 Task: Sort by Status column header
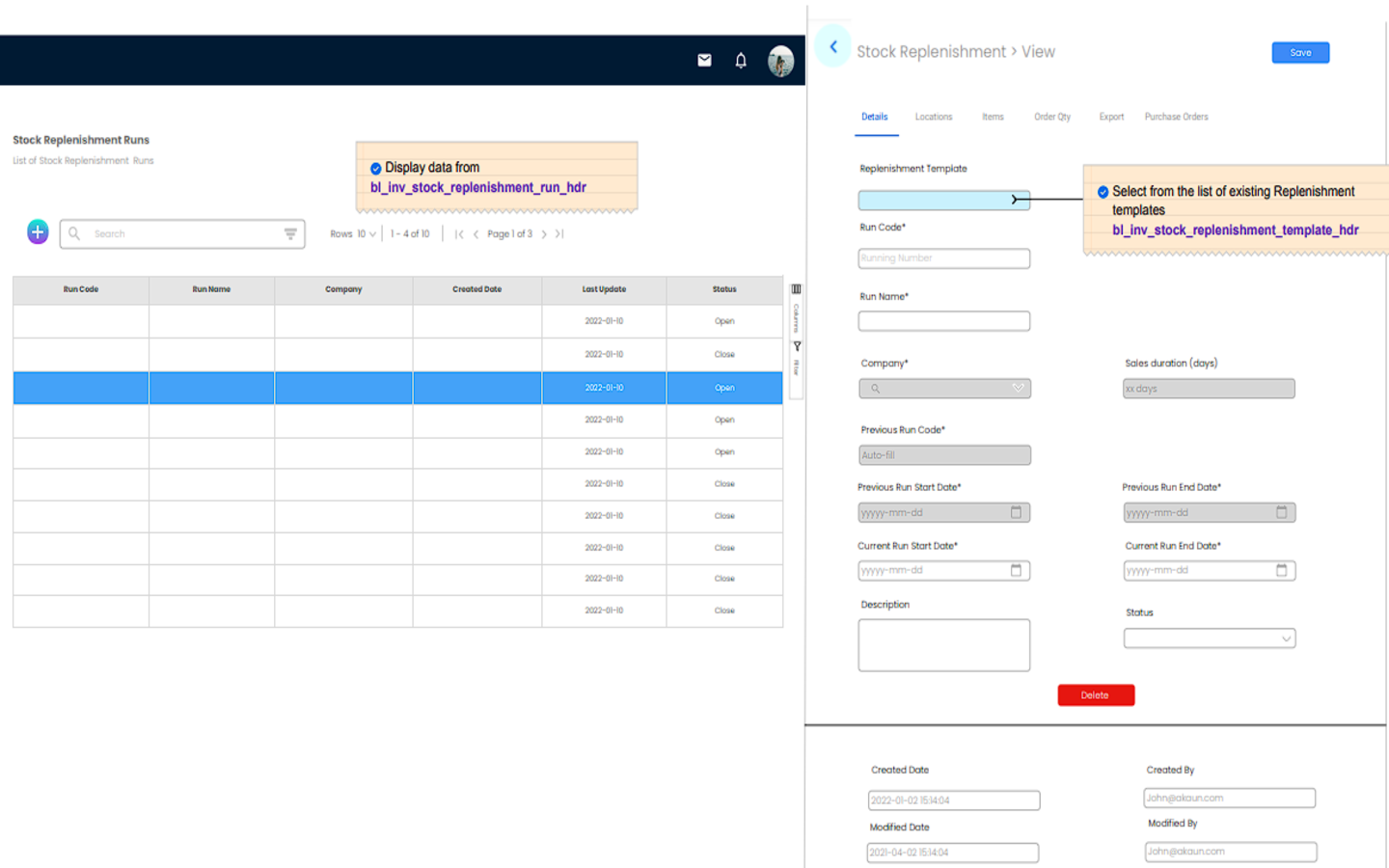(x=724, y=289)
